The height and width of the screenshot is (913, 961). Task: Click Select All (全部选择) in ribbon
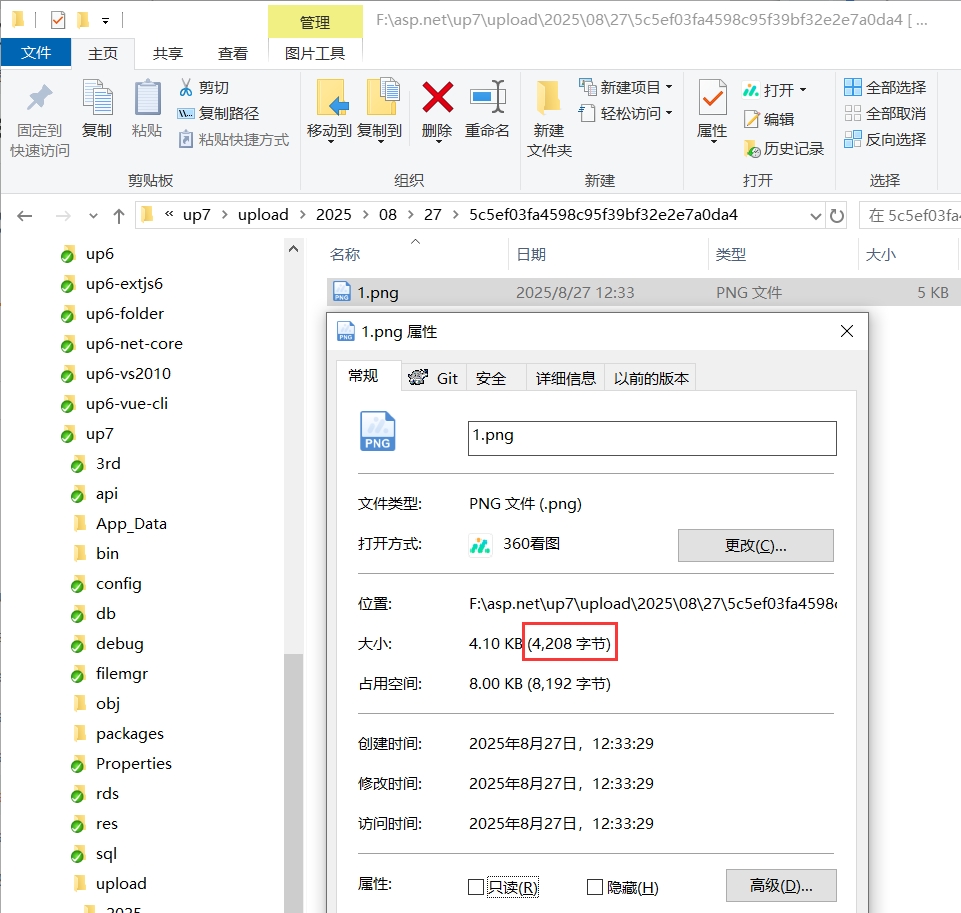click(x=884, y=88)
